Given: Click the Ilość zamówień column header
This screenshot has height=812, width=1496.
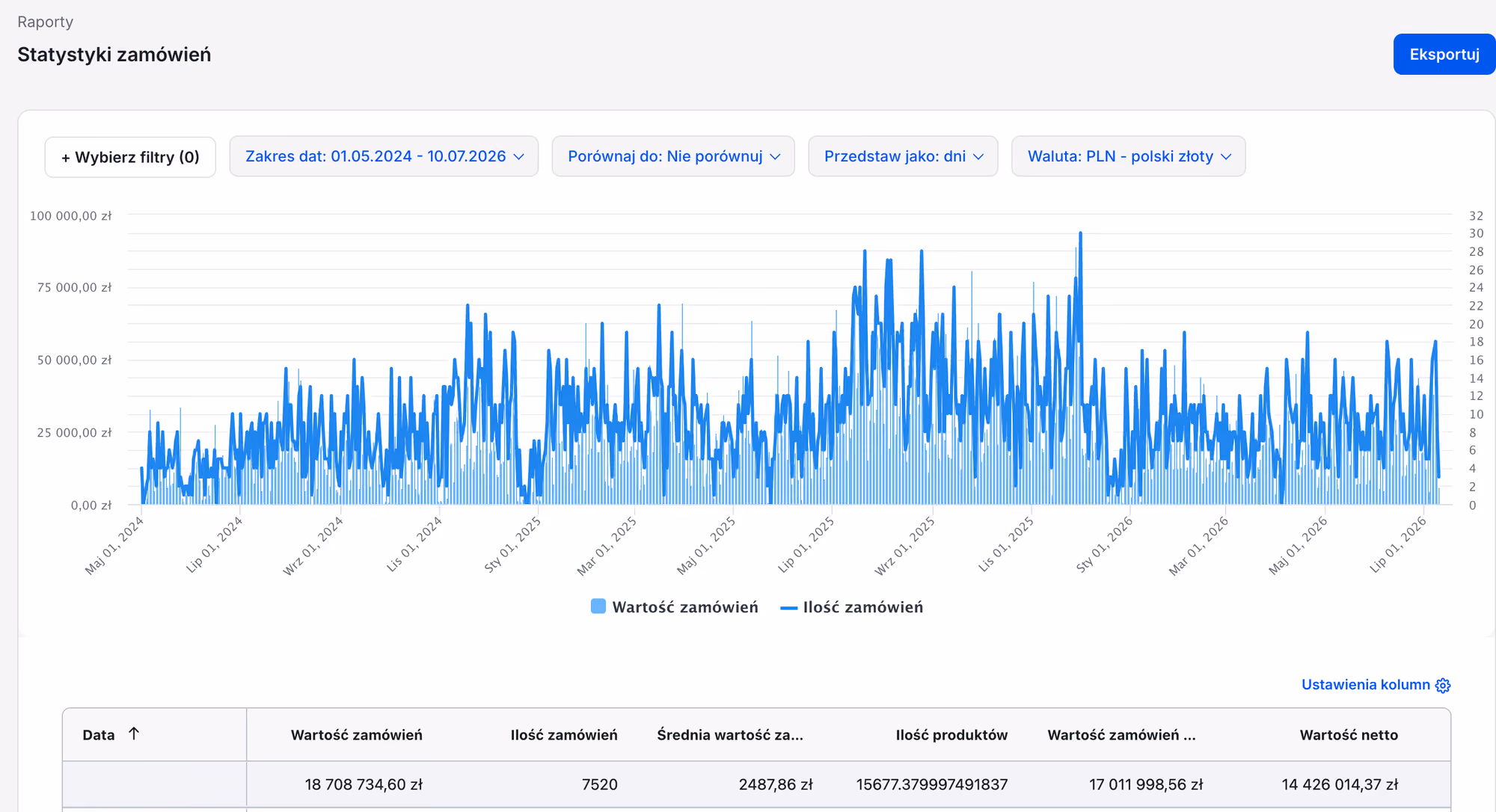Looking at the screenshot, I should pyautogui.click(x=564, y=735).
